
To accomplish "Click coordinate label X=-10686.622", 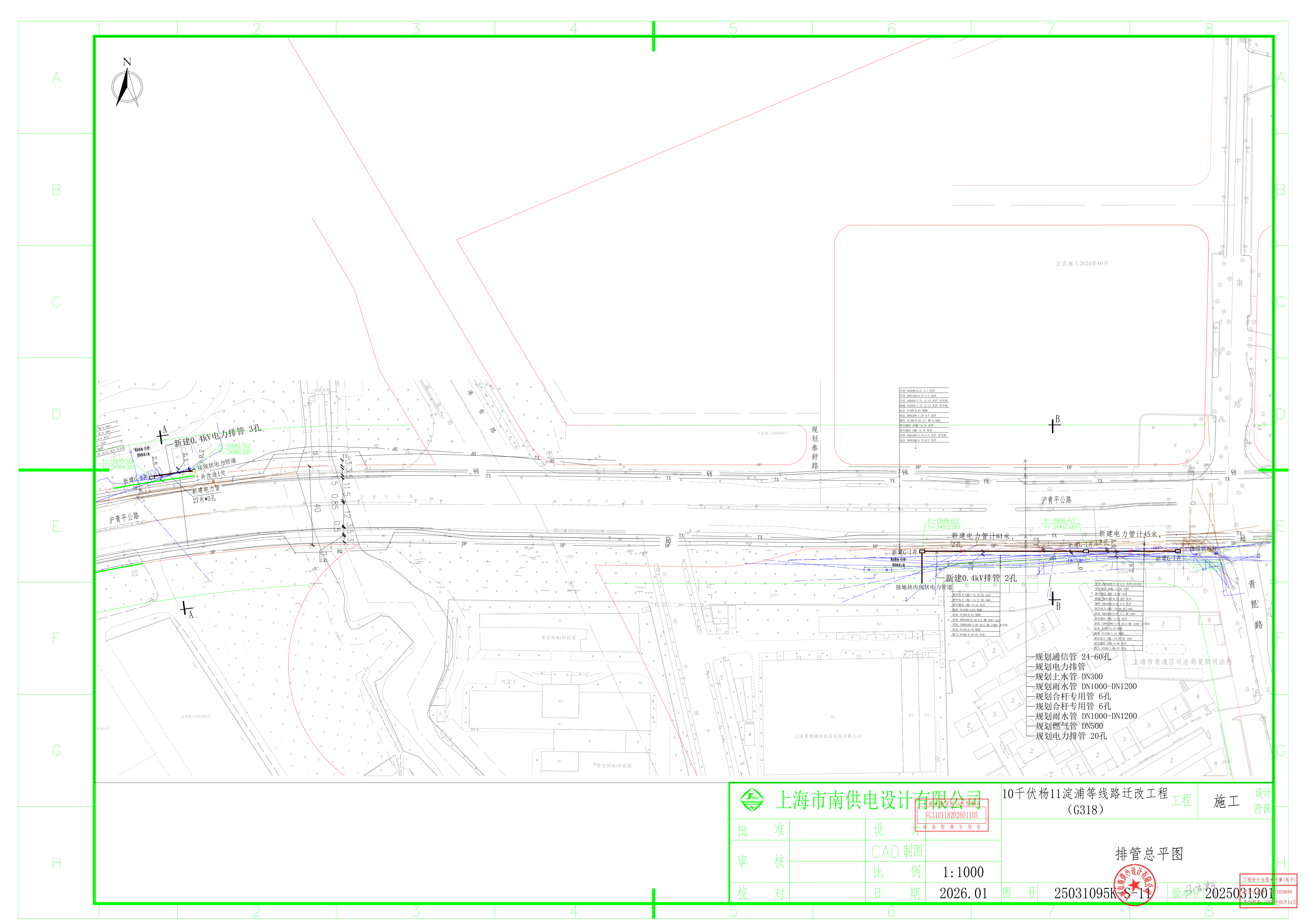I will (943, 521).
